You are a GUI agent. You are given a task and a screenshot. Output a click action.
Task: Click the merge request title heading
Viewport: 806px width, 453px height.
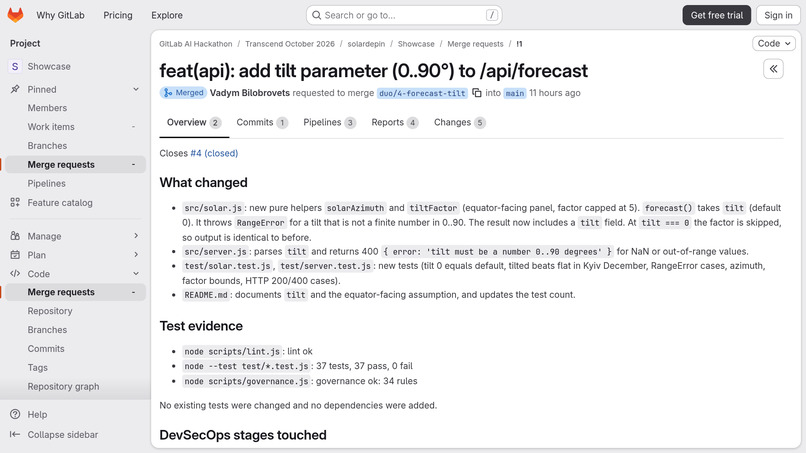374,71
